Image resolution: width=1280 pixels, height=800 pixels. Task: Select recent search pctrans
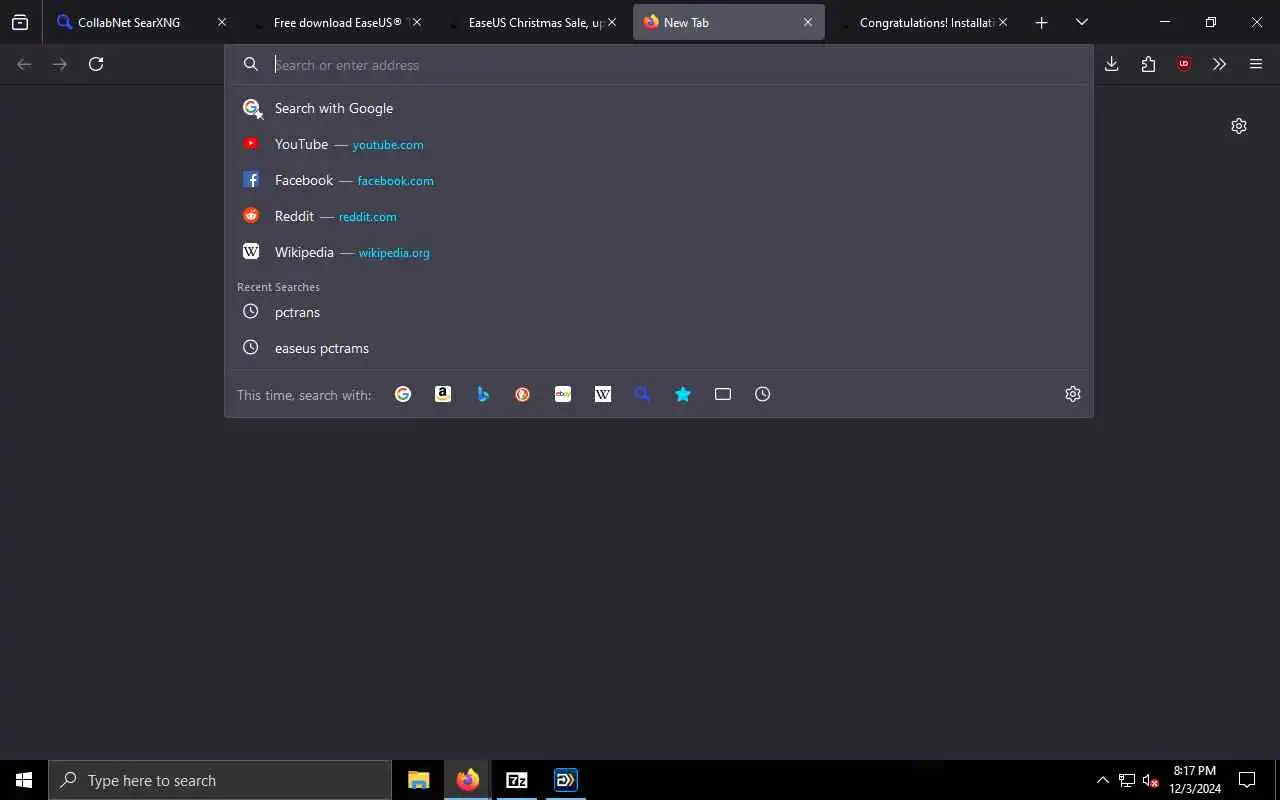(659, 312)
